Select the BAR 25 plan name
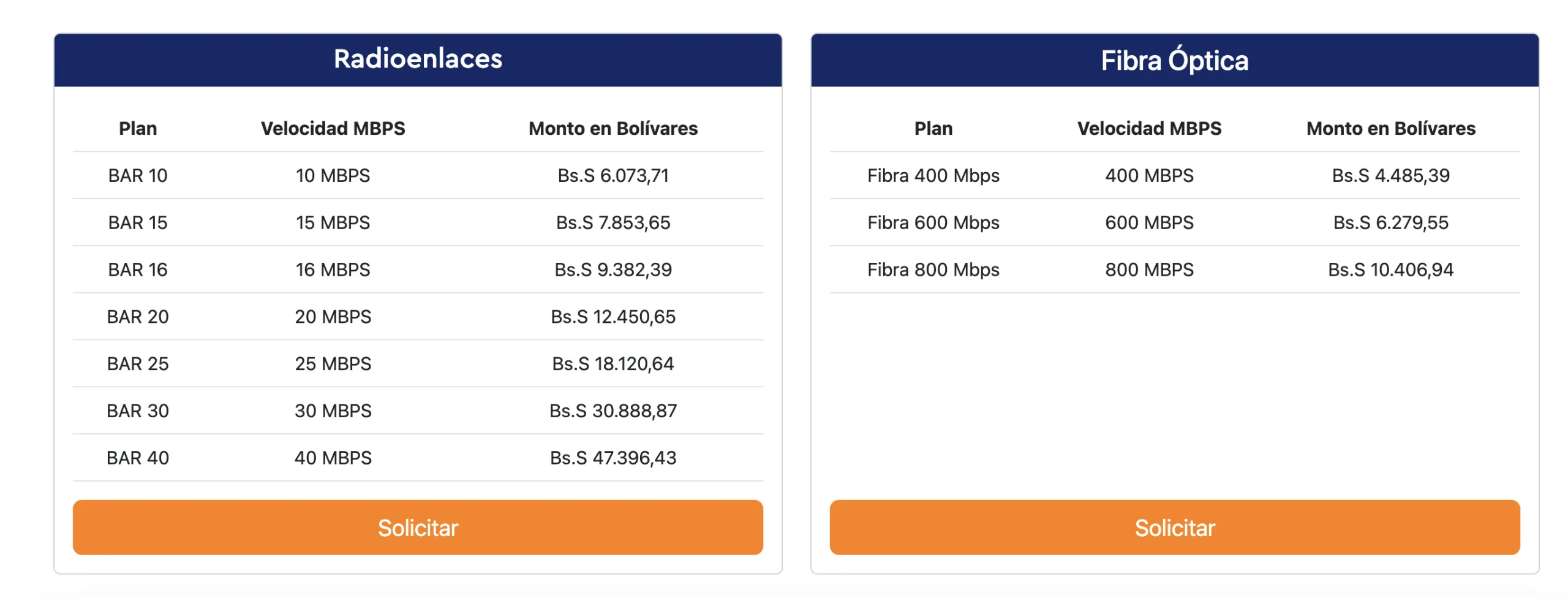 point(138,364)
